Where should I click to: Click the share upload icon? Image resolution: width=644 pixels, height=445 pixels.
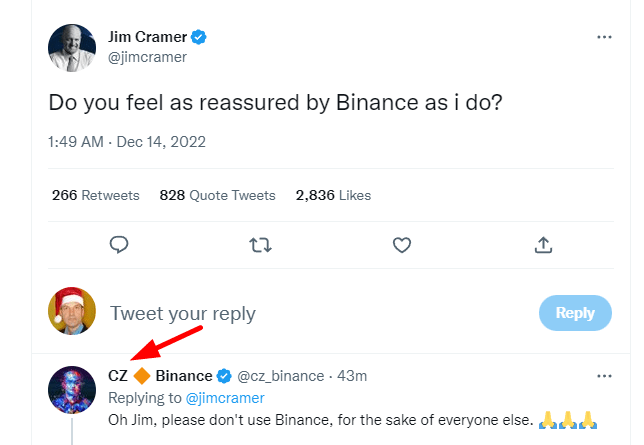(x=543, y=244)
